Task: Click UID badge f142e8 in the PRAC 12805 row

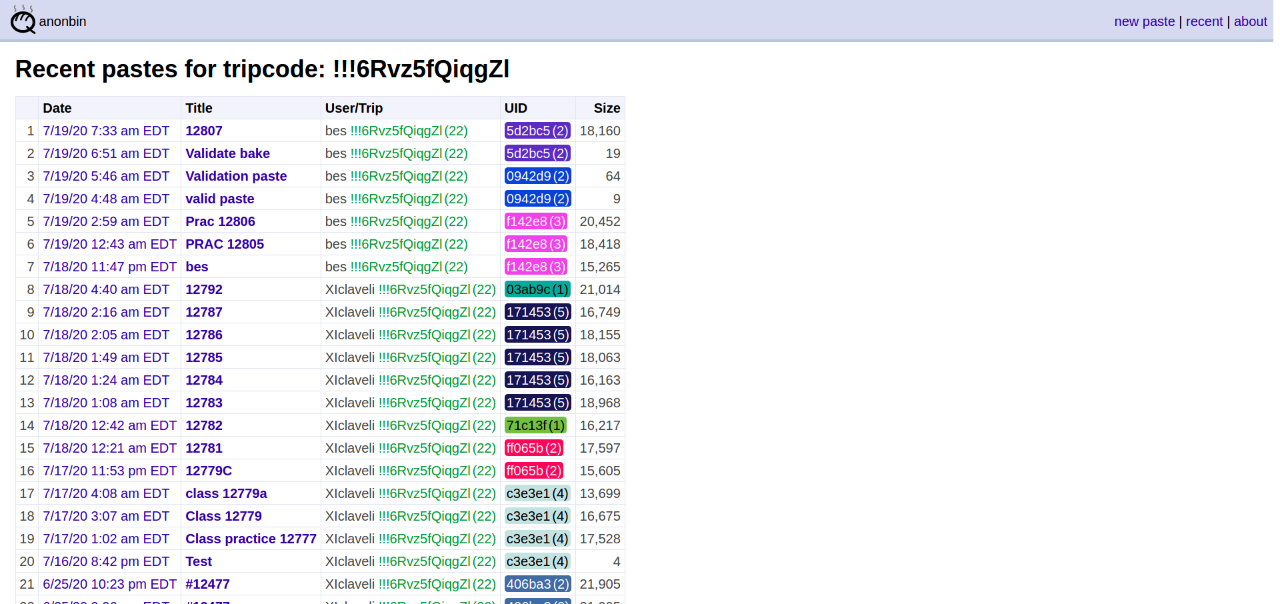Action: (x=536, y=244)
